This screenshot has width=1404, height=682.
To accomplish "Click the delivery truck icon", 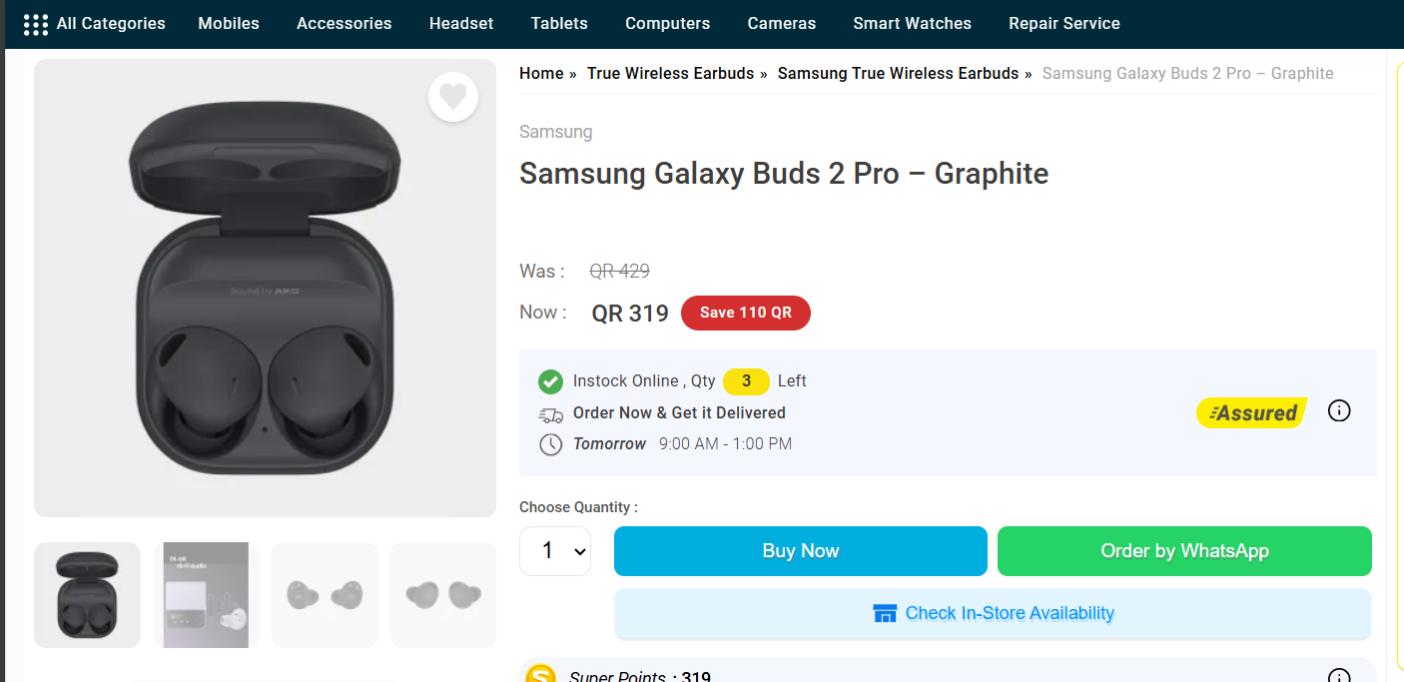I will pyautogui.click(x=552, y=413).
